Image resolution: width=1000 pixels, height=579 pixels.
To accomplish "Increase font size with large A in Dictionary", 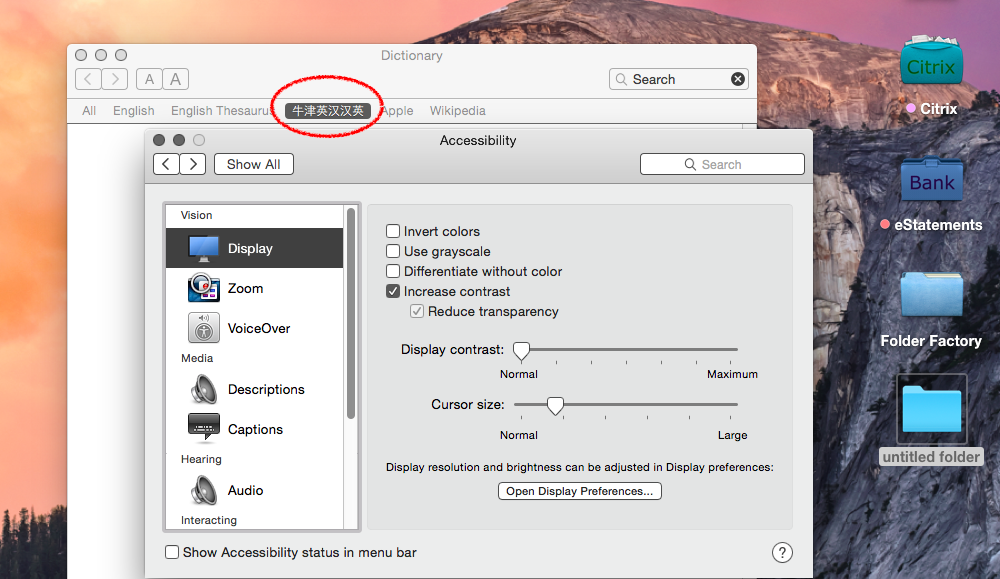I will click(x=175, y=79).
